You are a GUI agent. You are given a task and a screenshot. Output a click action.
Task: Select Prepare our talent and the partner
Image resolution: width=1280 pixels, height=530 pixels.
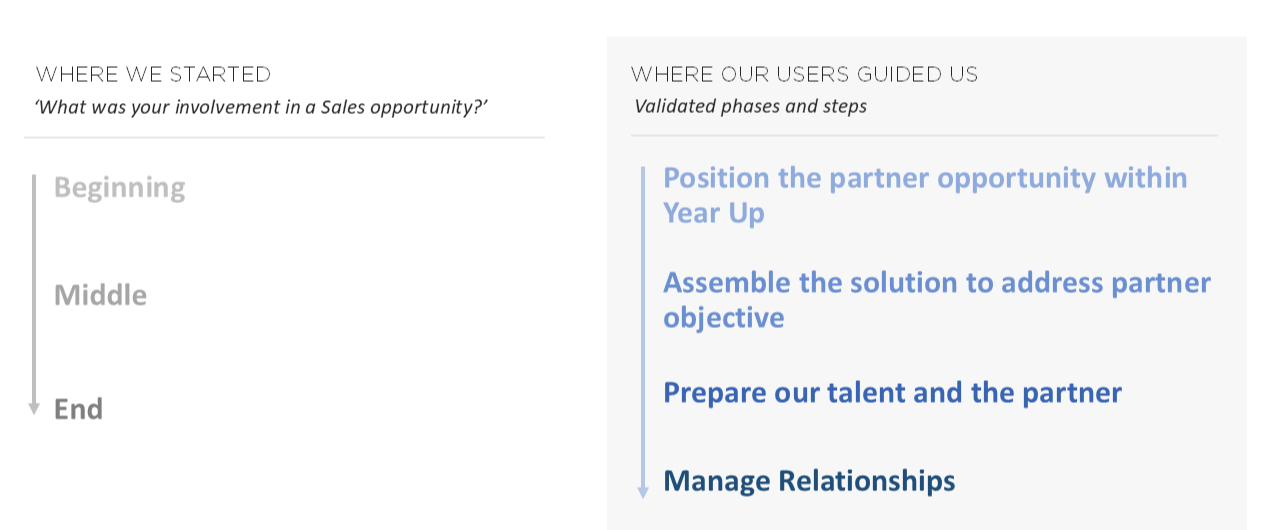892,392
